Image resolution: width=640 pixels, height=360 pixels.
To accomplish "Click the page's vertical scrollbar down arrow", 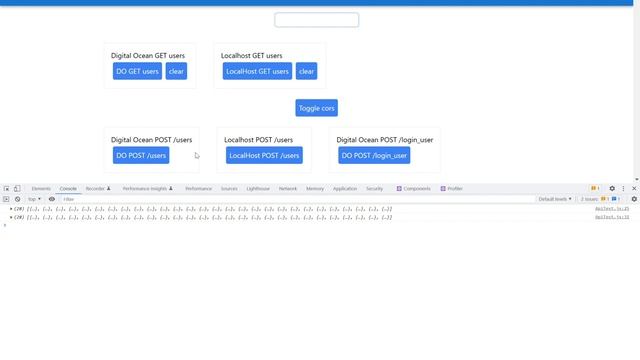I will pyautogui.click(x=636, y=180).
